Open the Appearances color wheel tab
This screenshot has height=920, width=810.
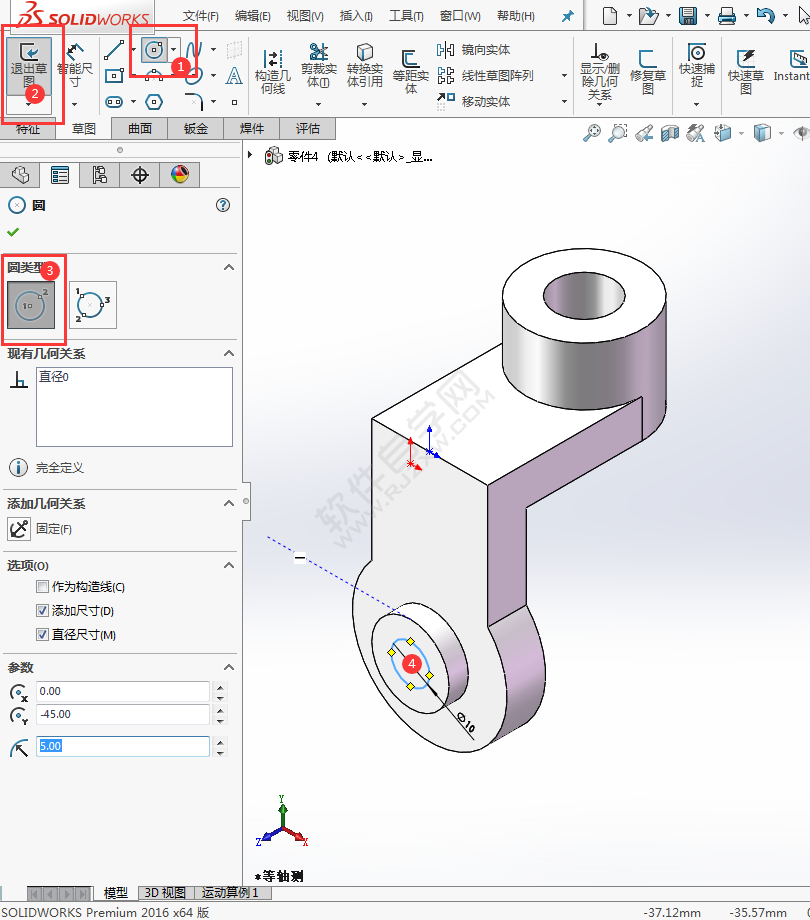click(179, 174)
